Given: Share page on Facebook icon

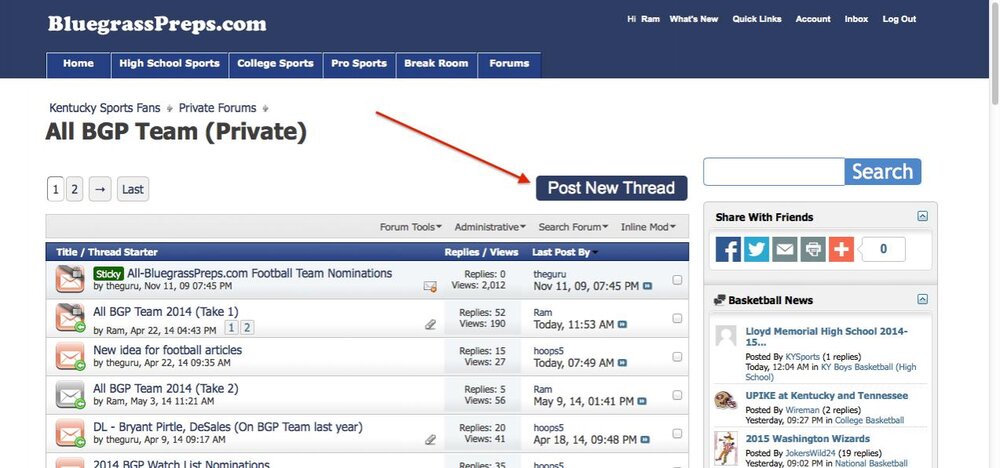Looking at the screenshot, I should pos(728,249).
